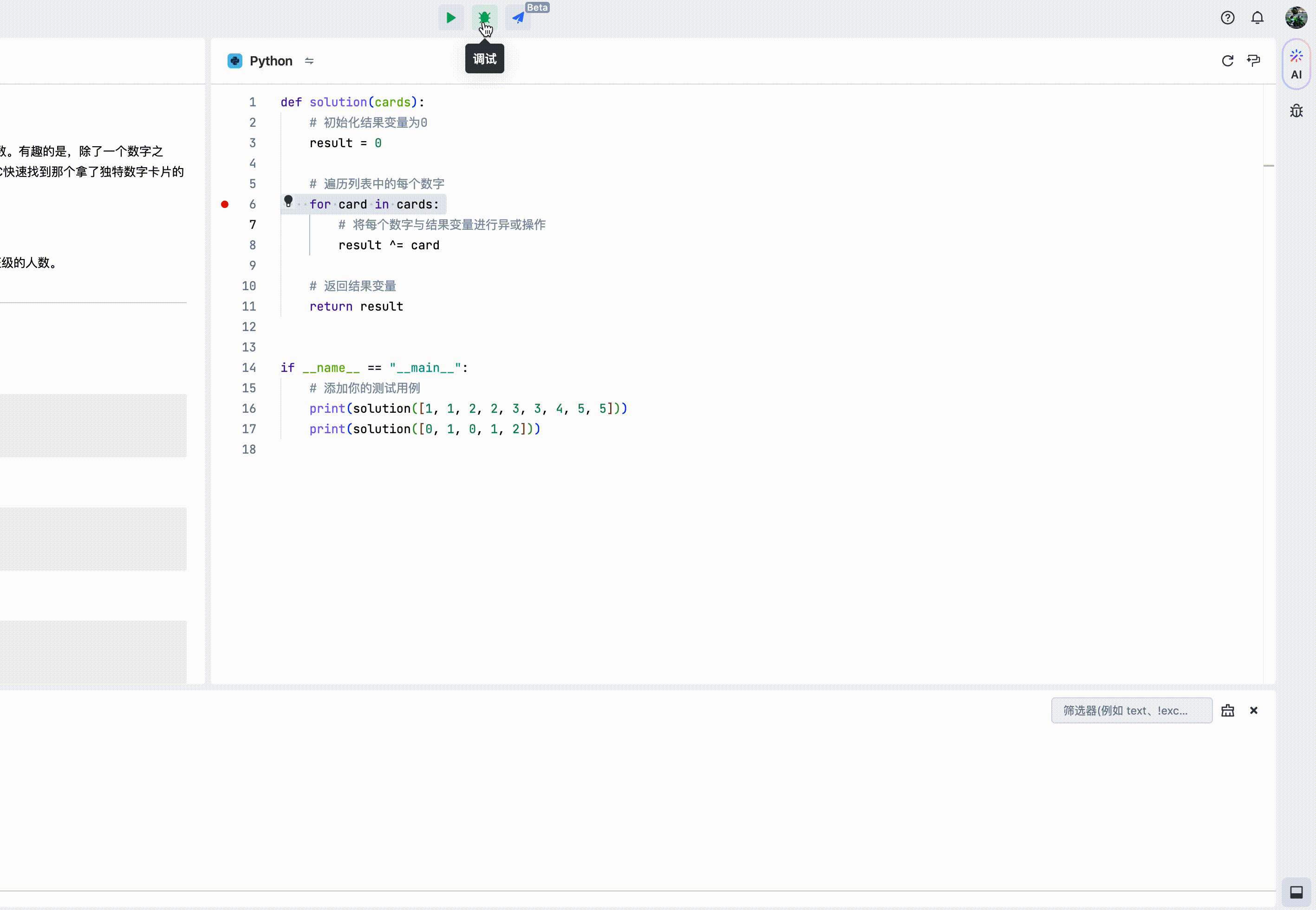This screenshot has height=910, width=1316.
Task: Open the Python language switcher
Action: point(270,61)
